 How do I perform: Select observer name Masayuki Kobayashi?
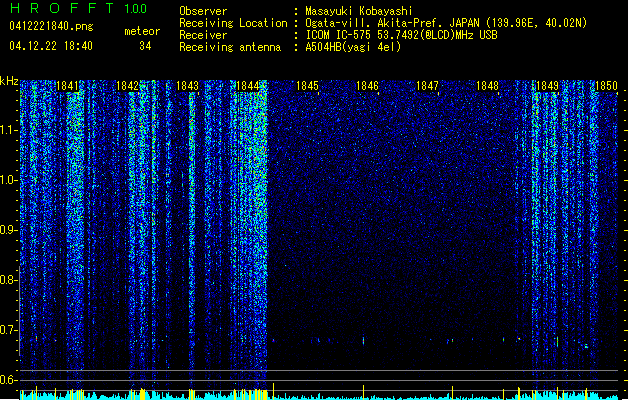(x=359, y=11)
